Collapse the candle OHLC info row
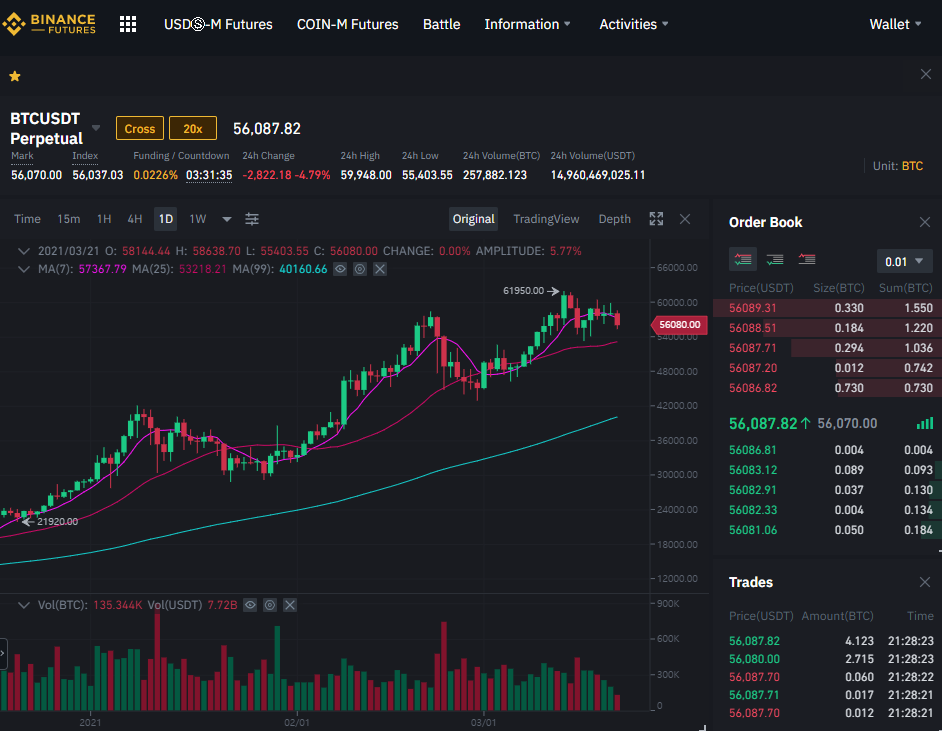The width and height of the screenshot is (942, 731). (23, 251)
